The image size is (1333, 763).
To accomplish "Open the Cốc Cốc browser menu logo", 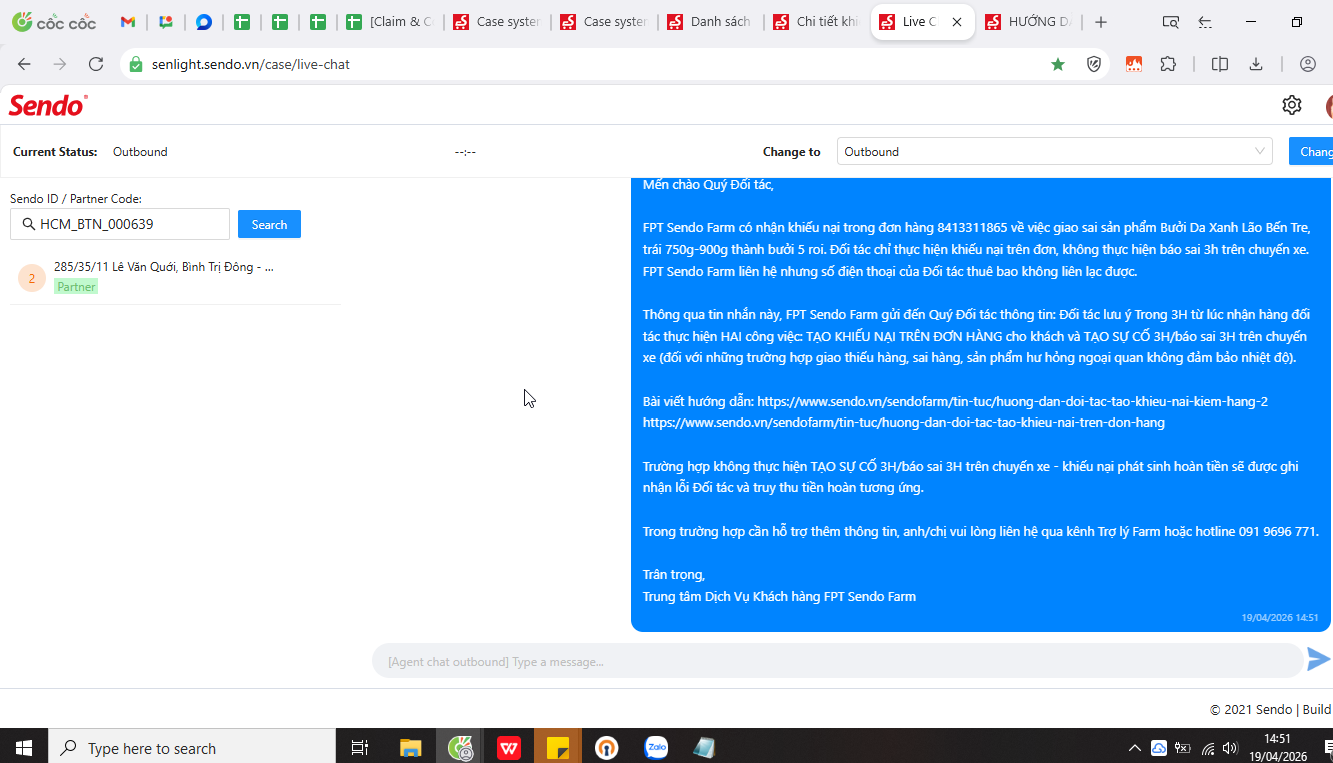I will pos(54,22).
